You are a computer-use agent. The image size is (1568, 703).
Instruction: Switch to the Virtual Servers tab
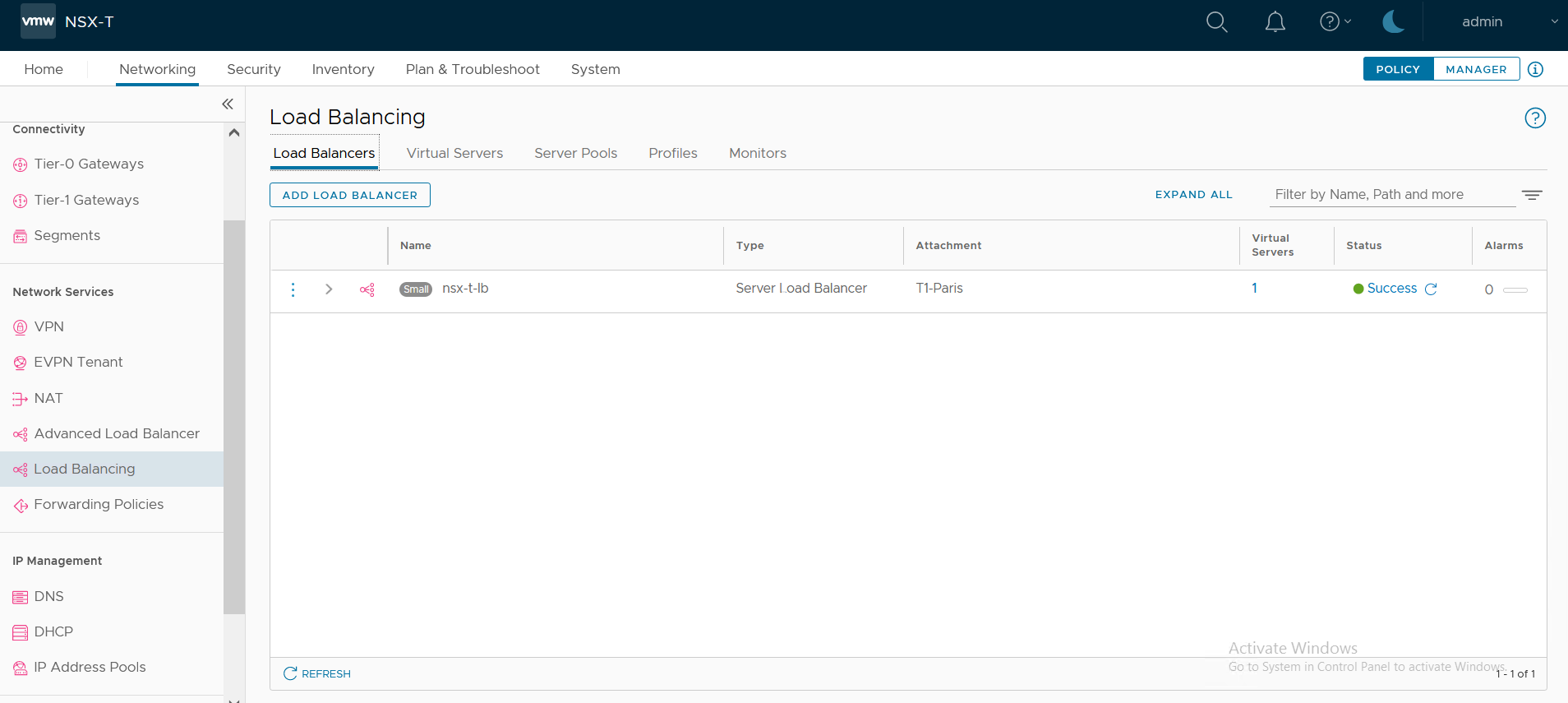[454, 153]
